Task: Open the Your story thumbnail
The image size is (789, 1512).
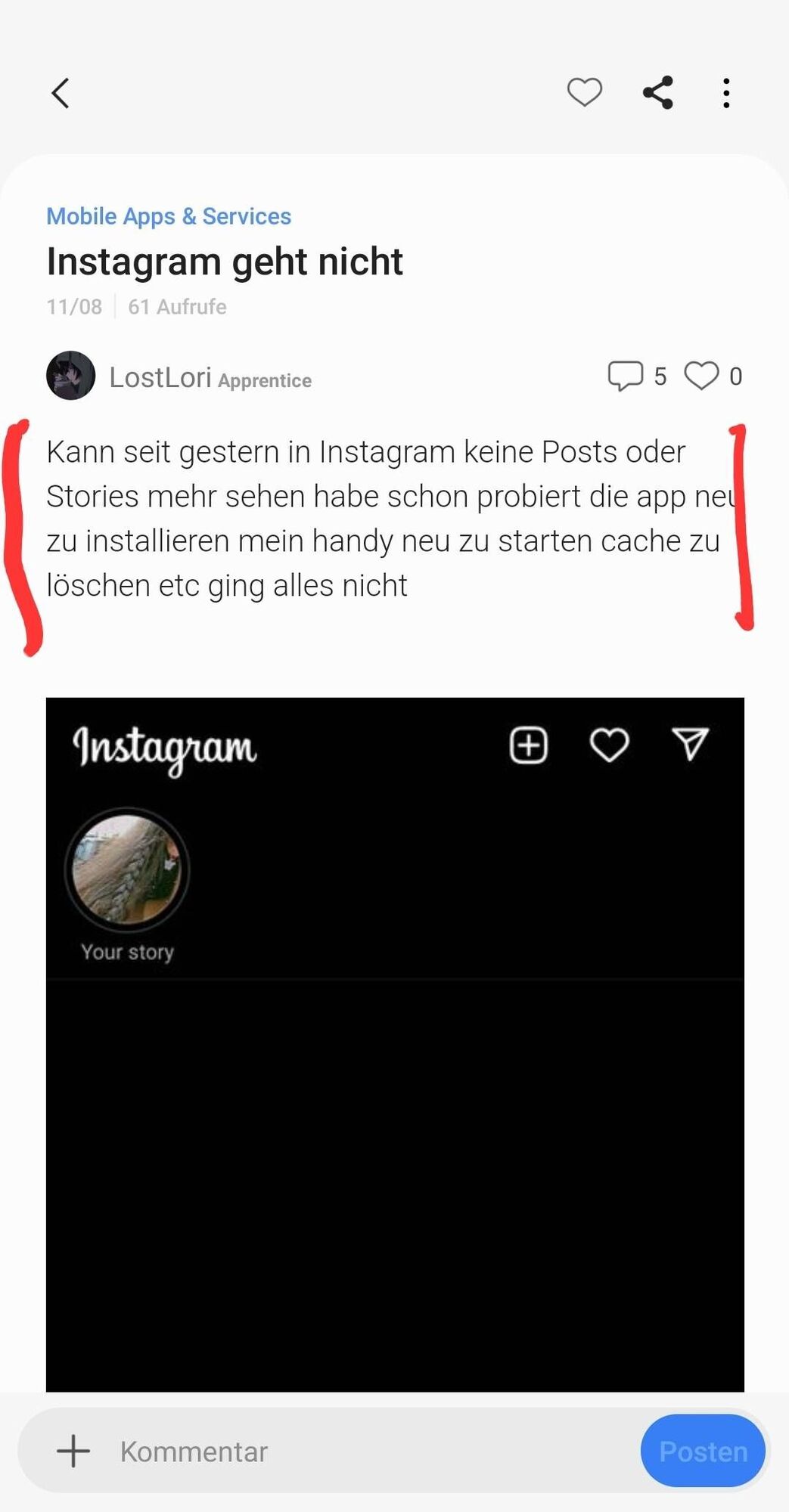Action: [127, 869]
